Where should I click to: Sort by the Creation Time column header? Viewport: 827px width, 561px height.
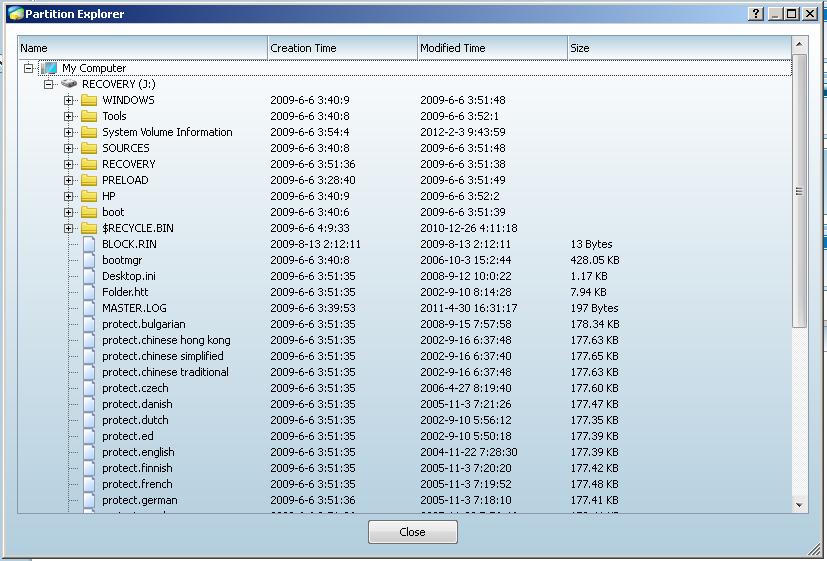343,48
